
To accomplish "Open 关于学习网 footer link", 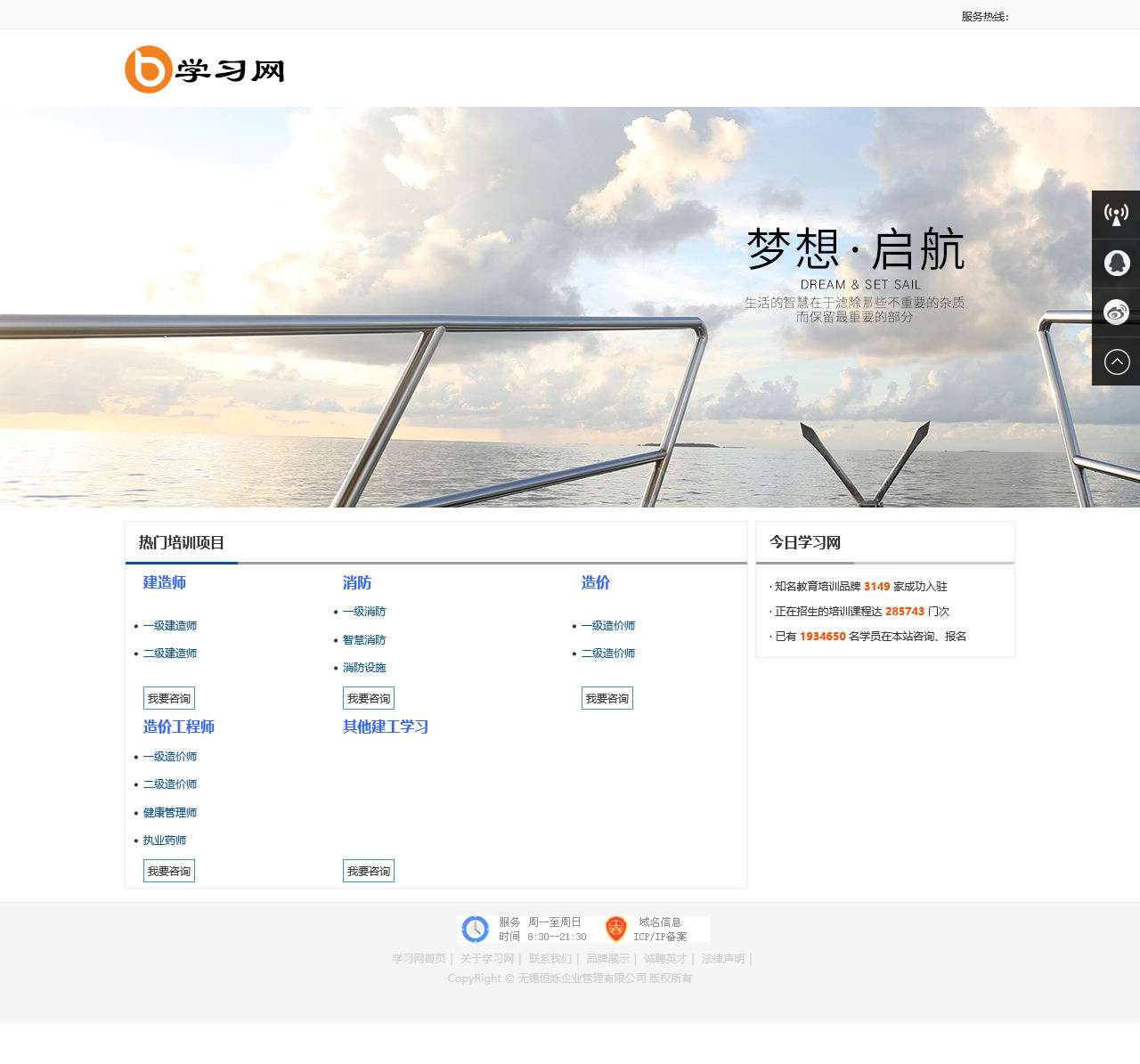I will 487,959.
